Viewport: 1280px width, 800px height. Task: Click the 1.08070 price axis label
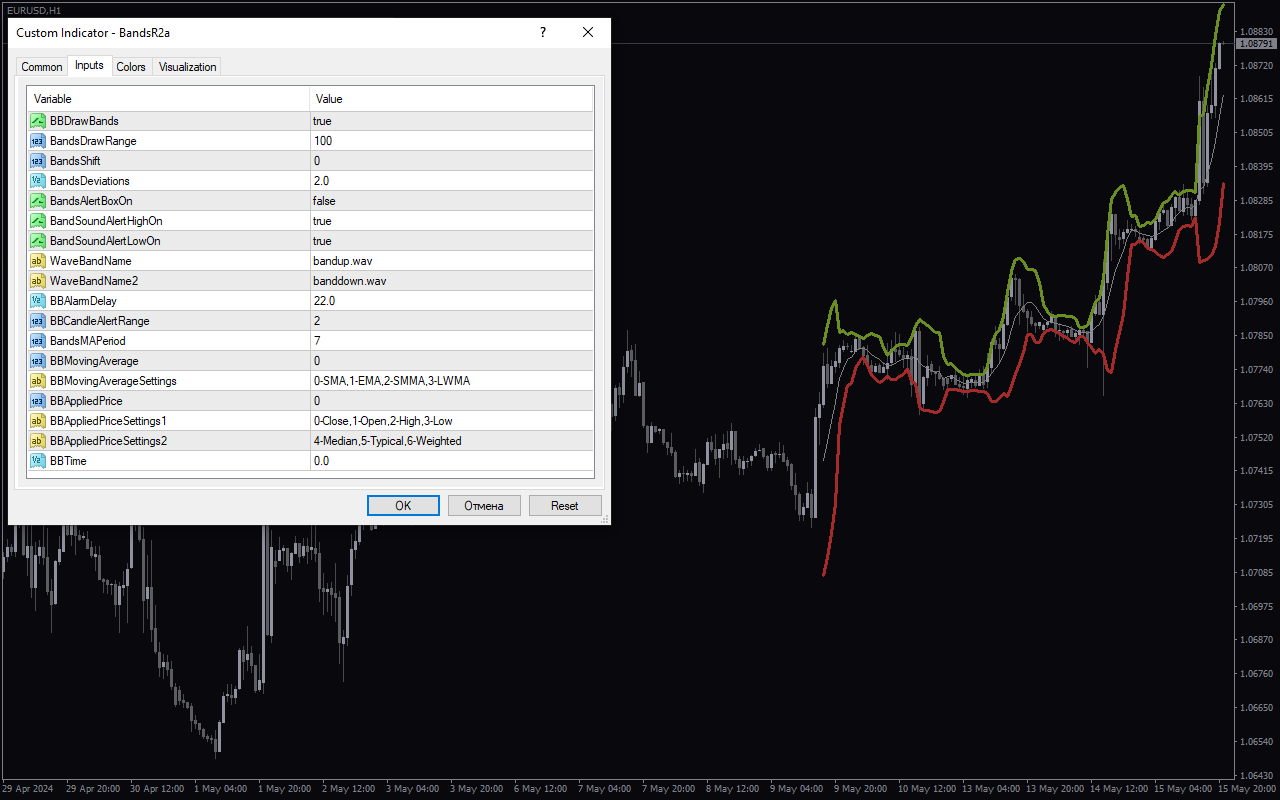(x=1256, y=268)
